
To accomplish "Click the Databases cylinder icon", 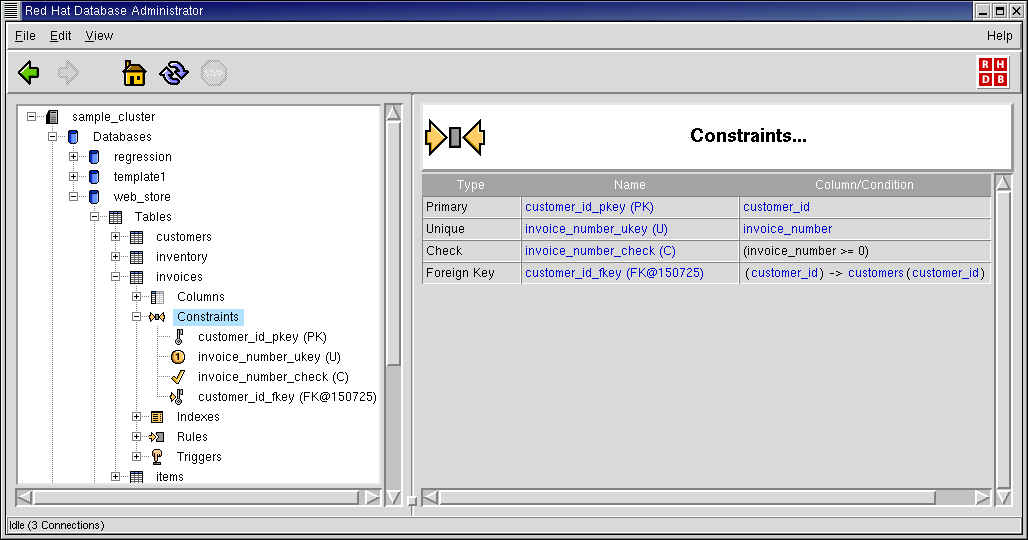I will pos(73,137).
